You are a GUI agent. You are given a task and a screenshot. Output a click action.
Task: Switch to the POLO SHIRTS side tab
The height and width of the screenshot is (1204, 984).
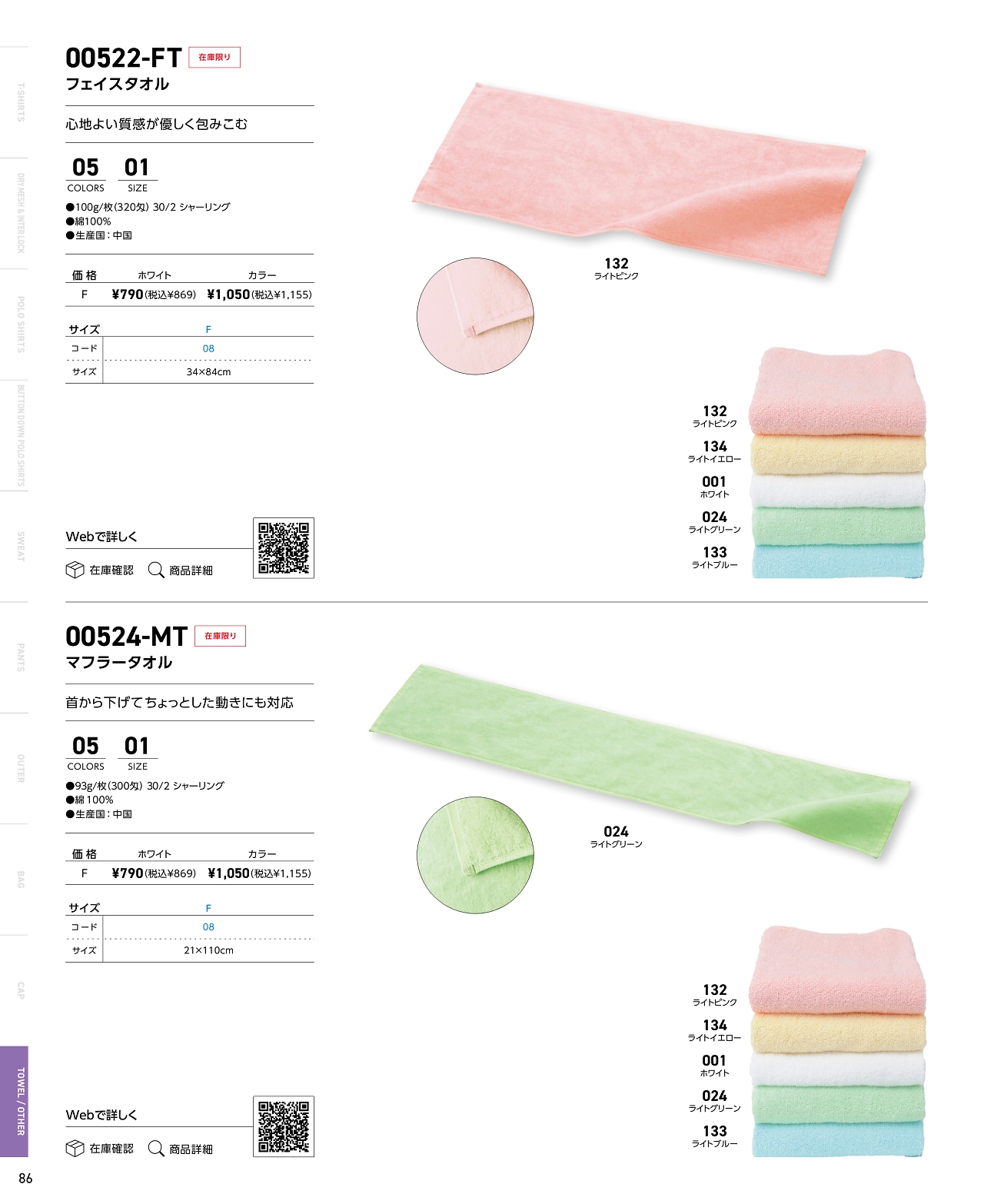14,324
